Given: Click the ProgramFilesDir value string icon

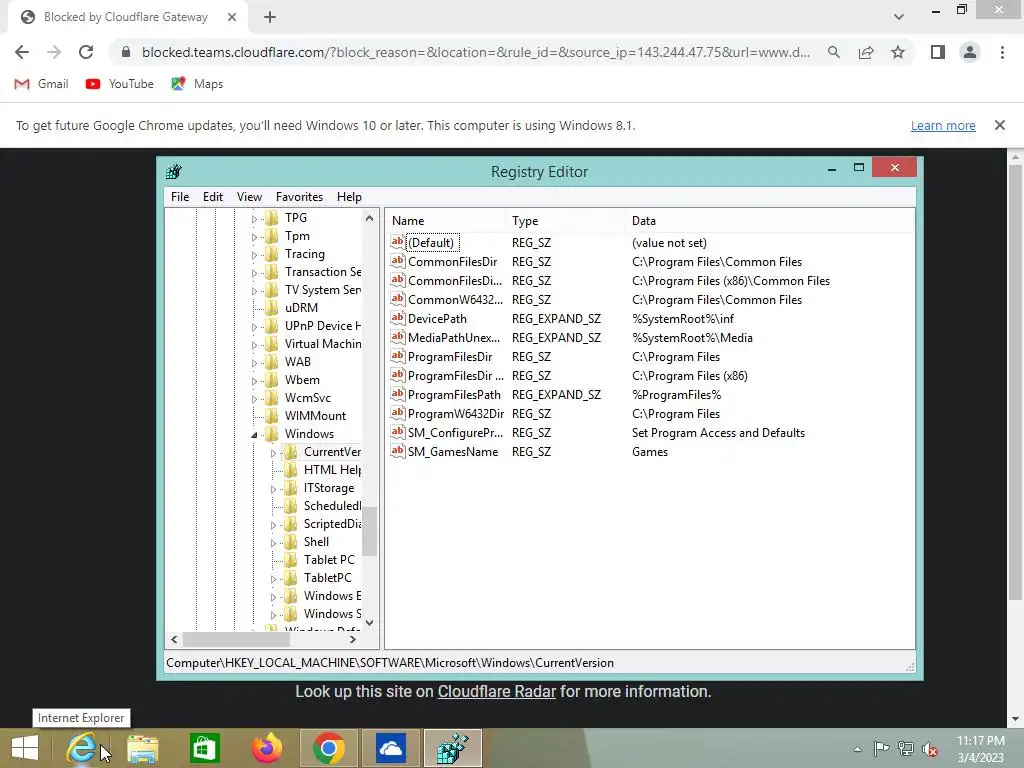Looking at the screenshot, I should [x=398, y=356].
